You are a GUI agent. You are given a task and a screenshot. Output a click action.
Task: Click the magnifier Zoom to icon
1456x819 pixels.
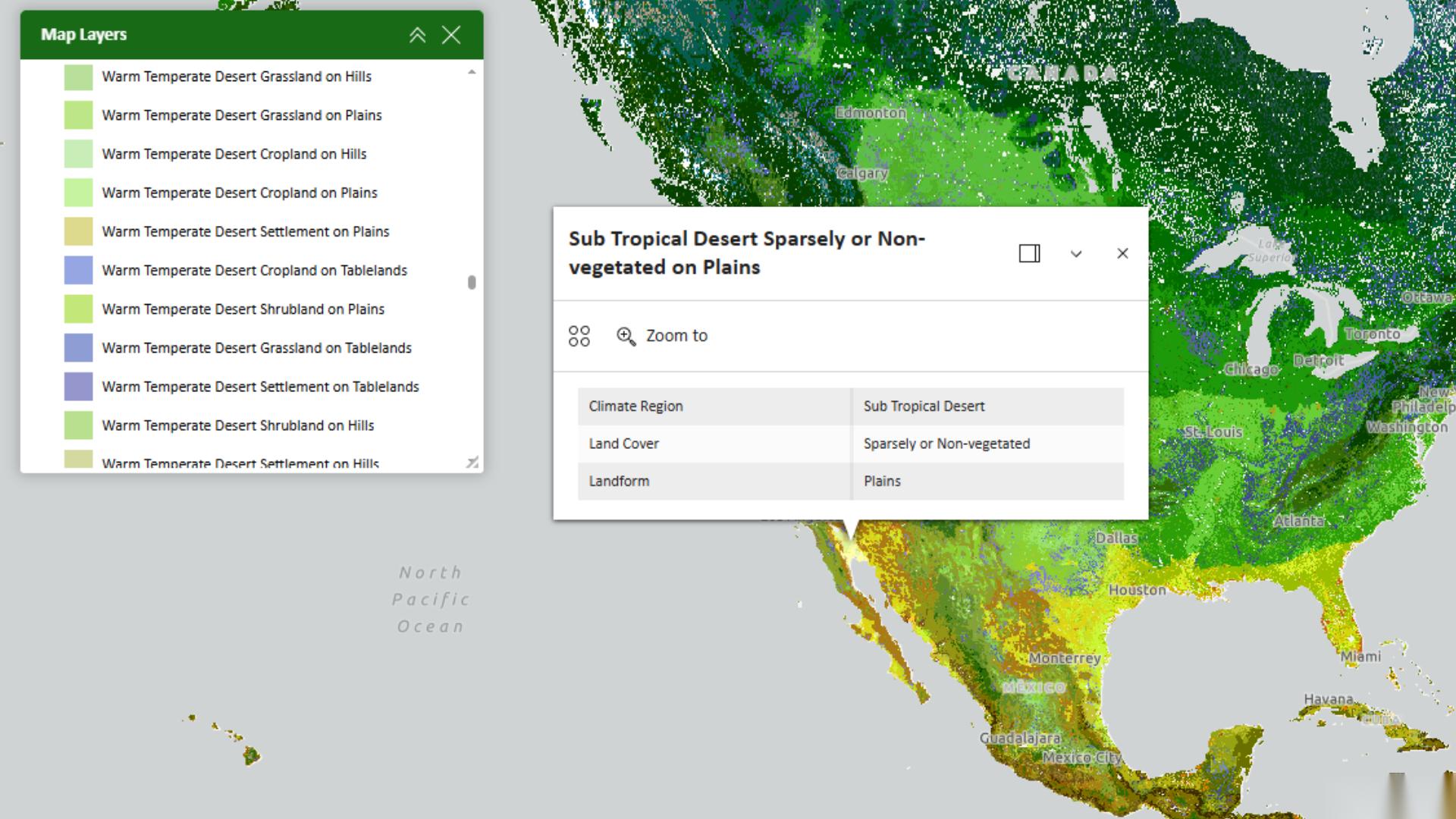(626, 336)
